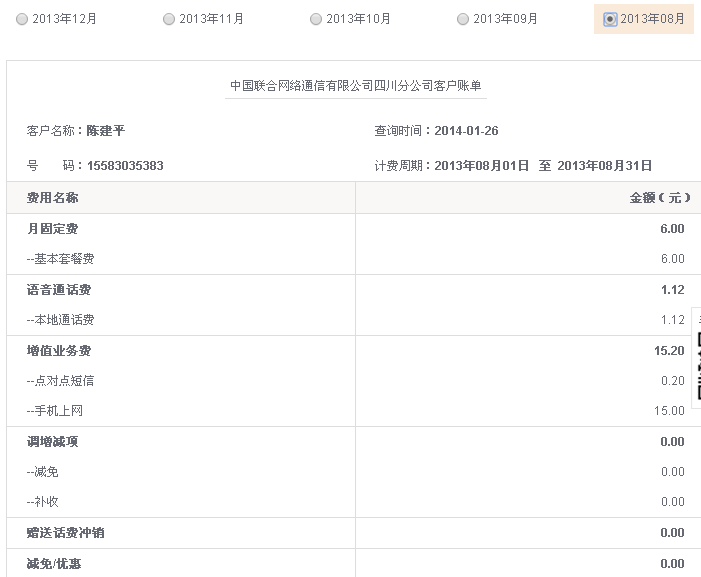Click the --点对点短信 row label
The image size is (701, 577).
60,380
